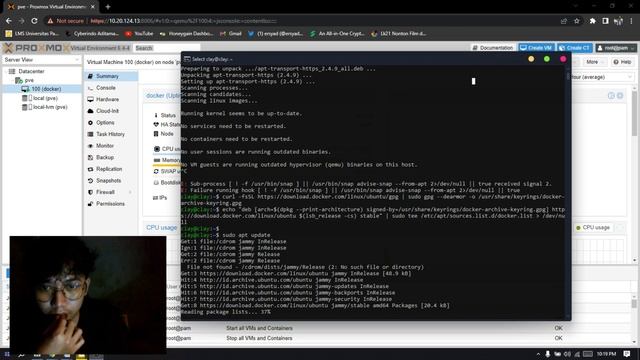640x360 pixels.
Task: Click the Help button
Action: click(622, 62)
